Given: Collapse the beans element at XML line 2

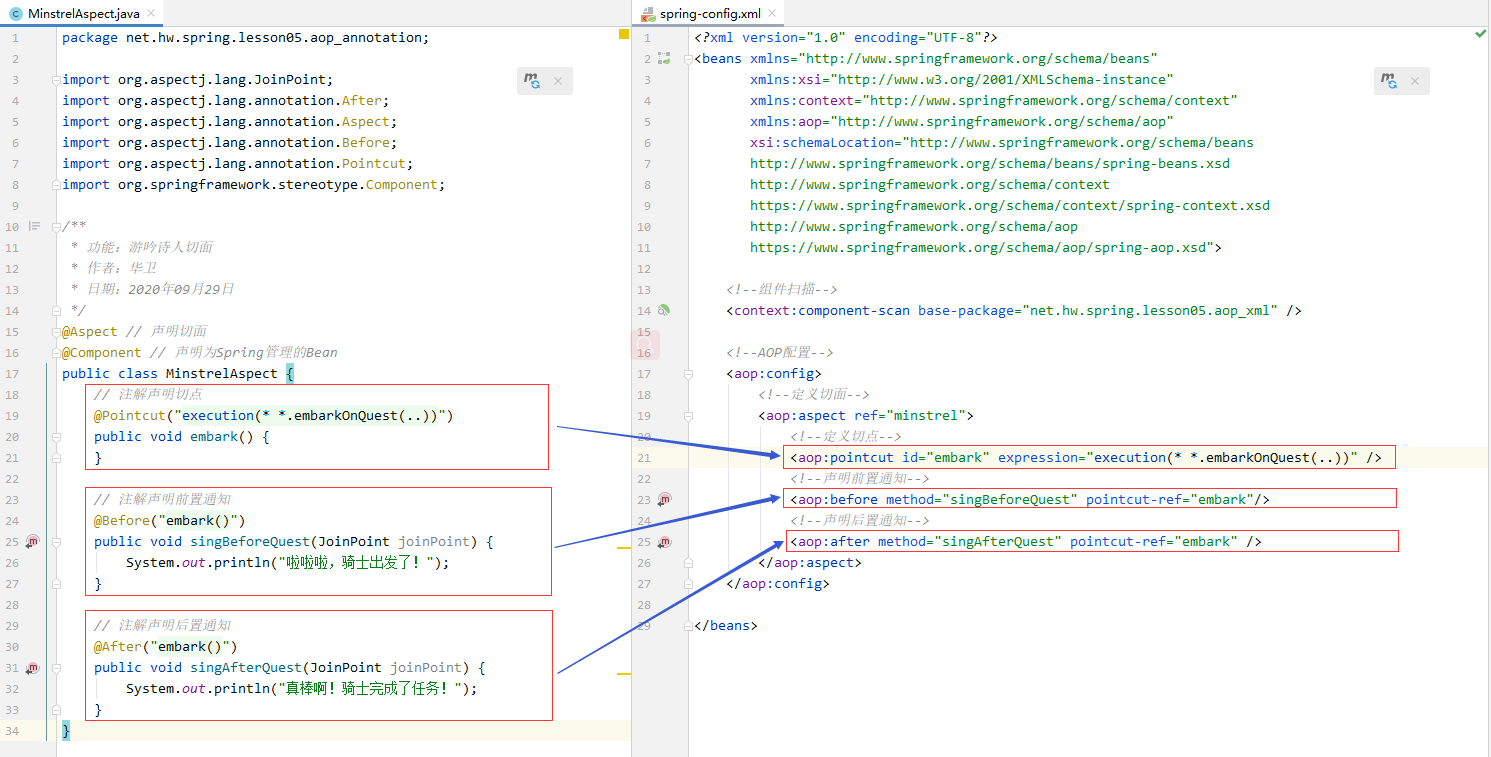Looking at the screenshot, I should tap(689, 58).
